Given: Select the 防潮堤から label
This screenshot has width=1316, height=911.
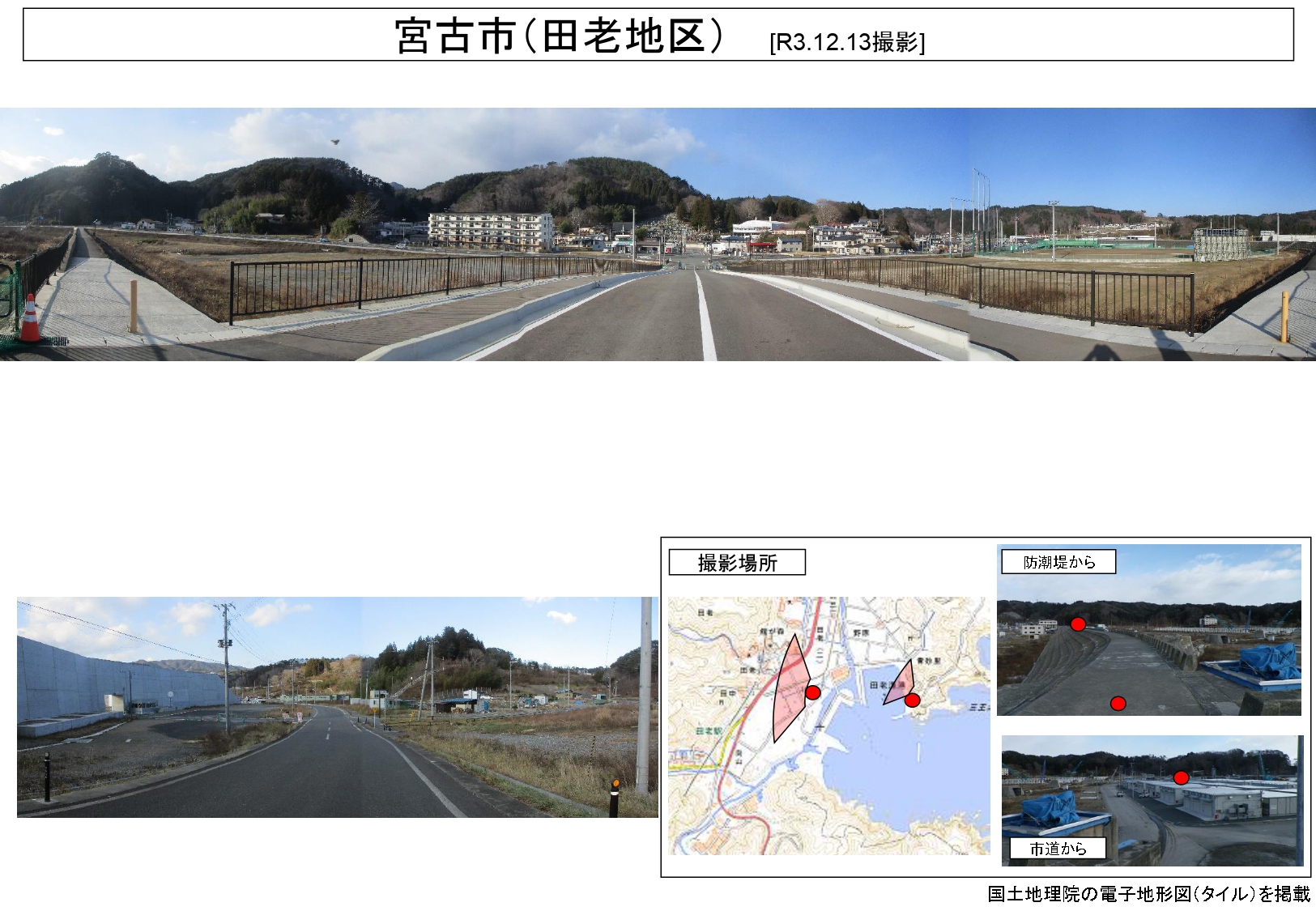Looking at the screenshot, I should point(1058,562).
